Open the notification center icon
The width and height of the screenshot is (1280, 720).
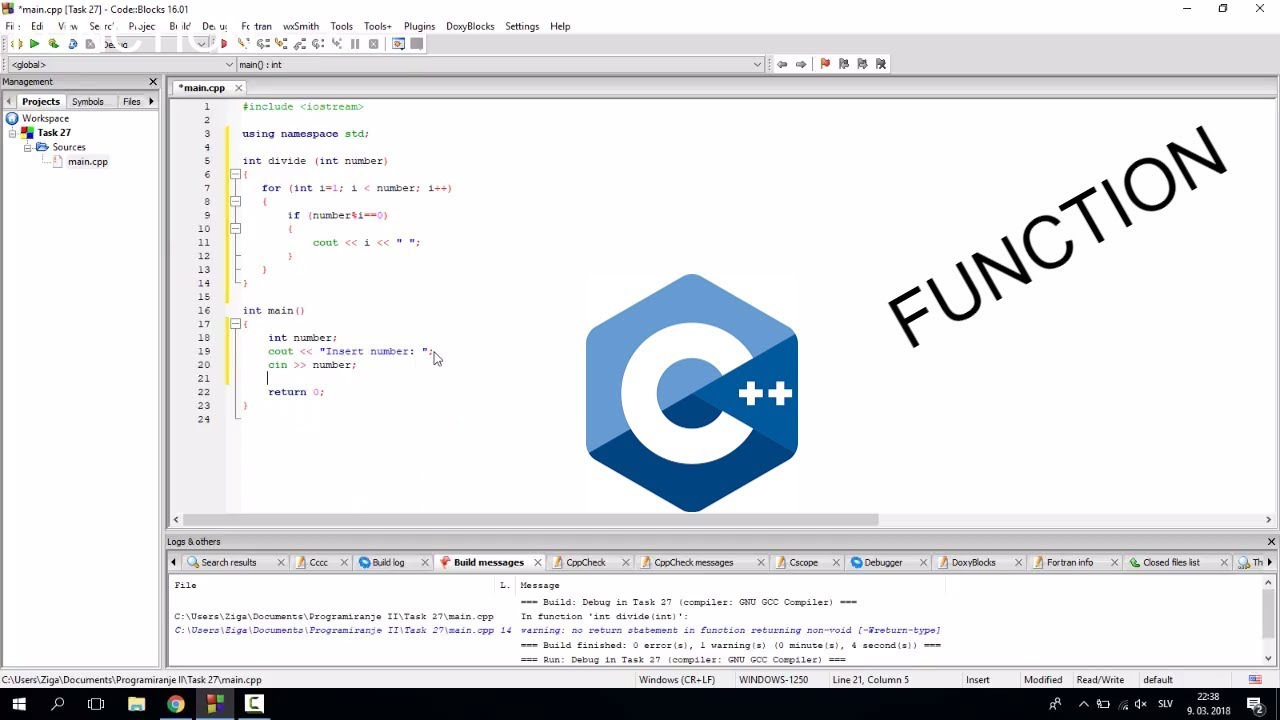[x=1255, y=704]
